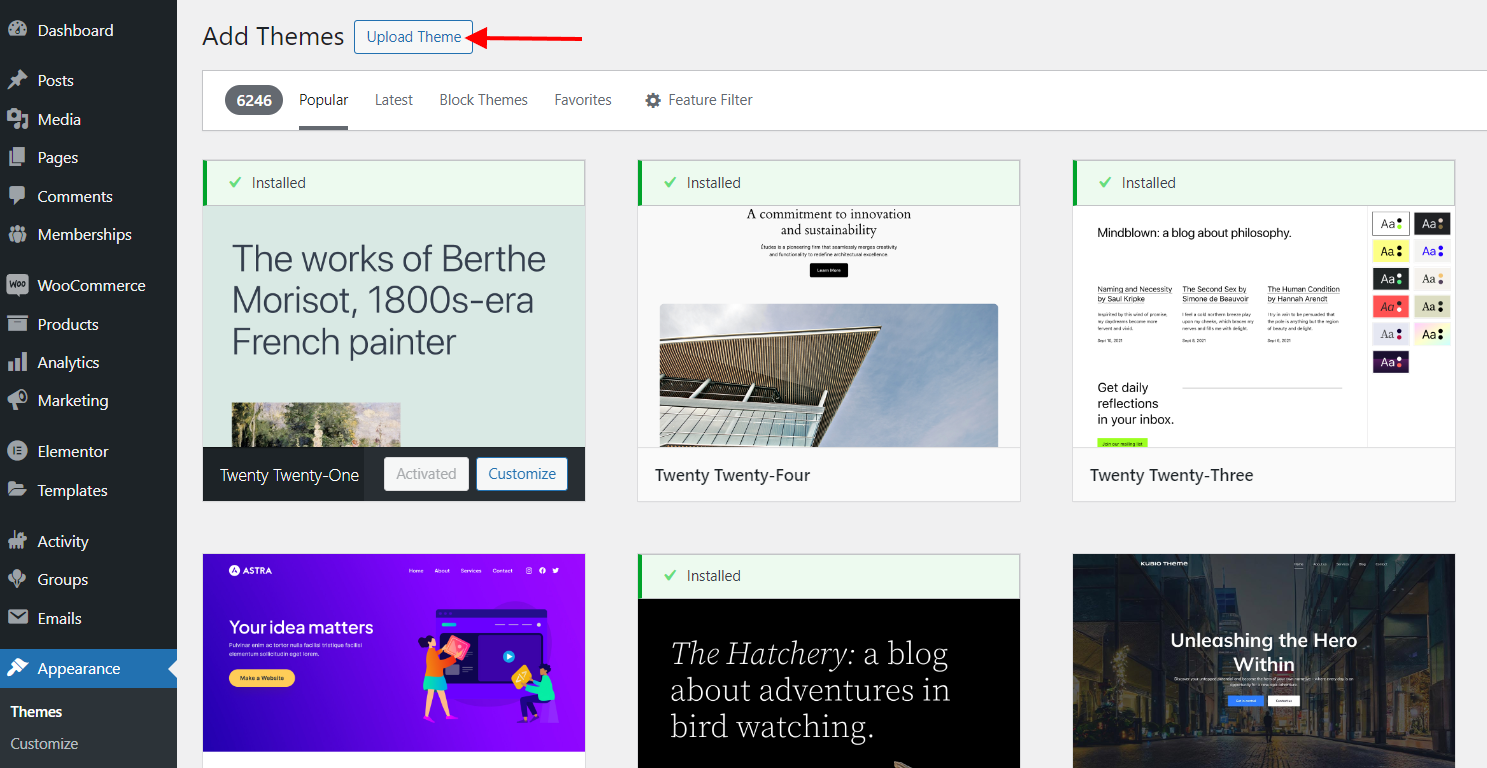
Task: Switch to the Latest themes tab
Action: pos(393,100)
